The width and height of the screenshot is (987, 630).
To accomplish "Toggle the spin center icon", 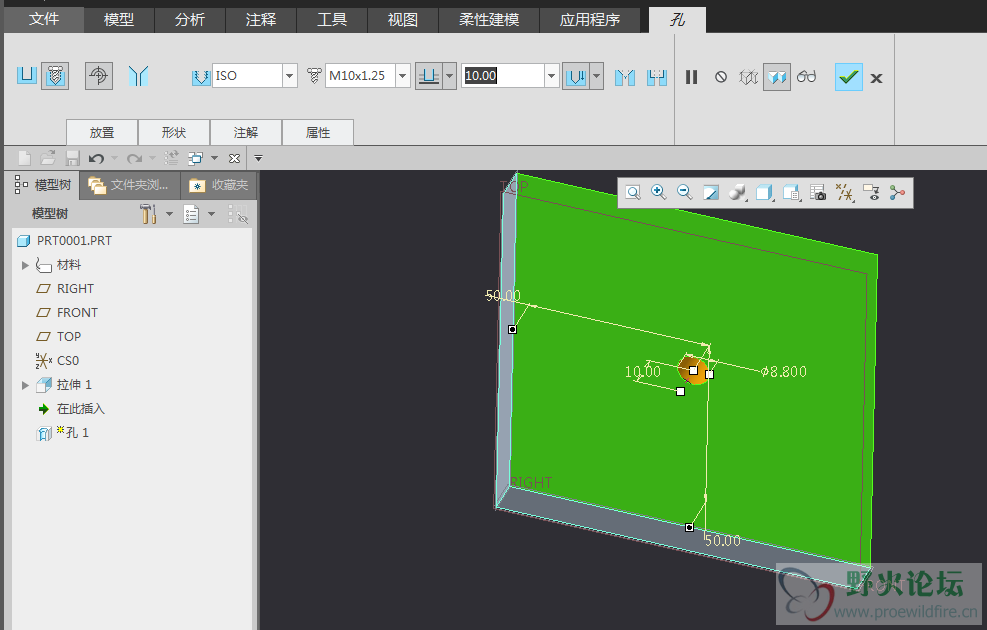I will [x=897, y=193].
